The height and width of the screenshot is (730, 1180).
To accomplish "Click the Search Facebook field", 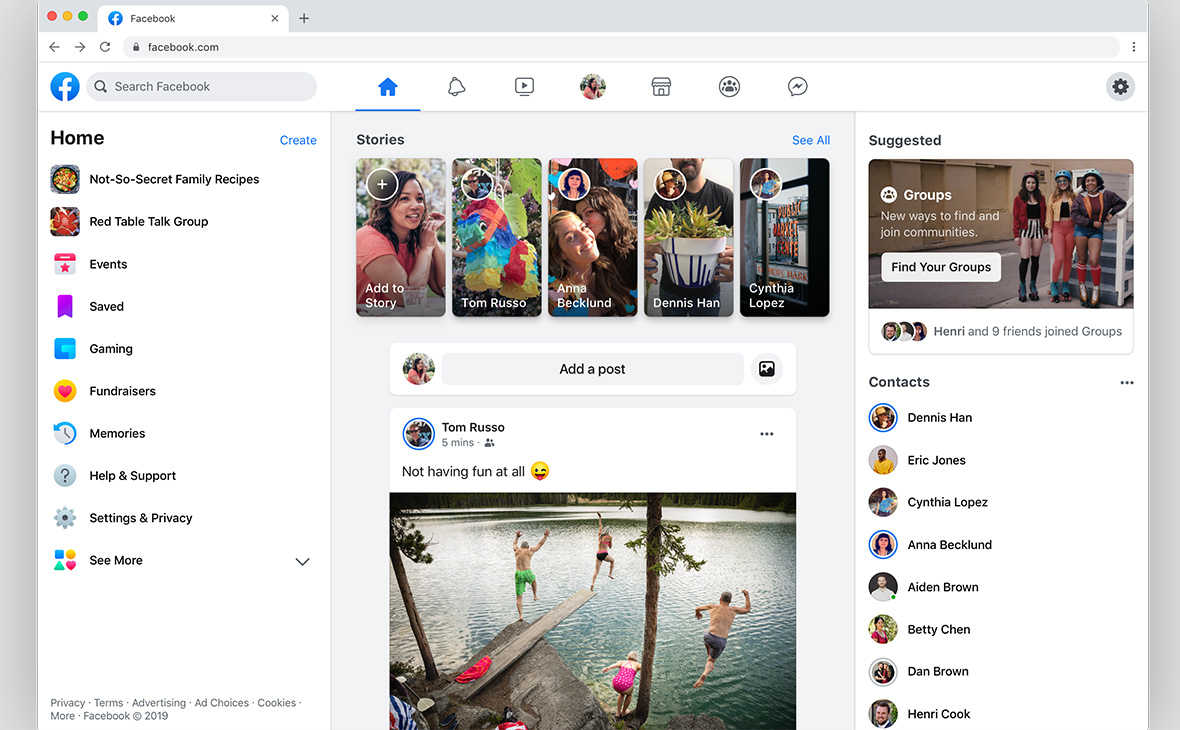I will (202, 87).
